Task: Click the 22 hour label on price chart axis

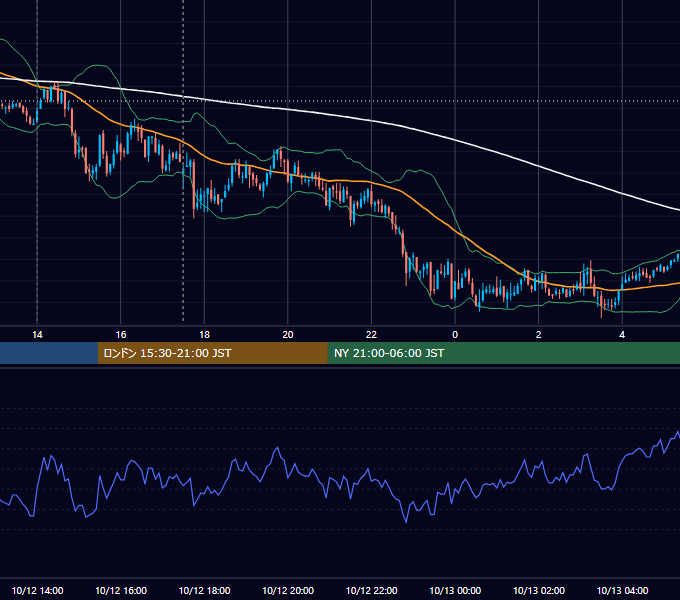Action: pyautogui.click(x=371, y=335)
